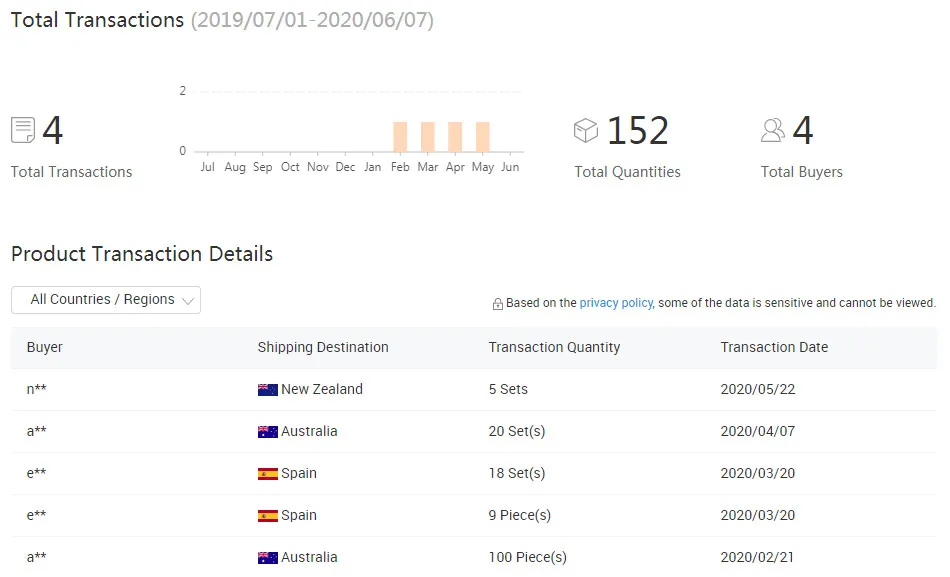The image size is (950, 577).
Task: Click the Total Buyers people icon
Action: 773,130
